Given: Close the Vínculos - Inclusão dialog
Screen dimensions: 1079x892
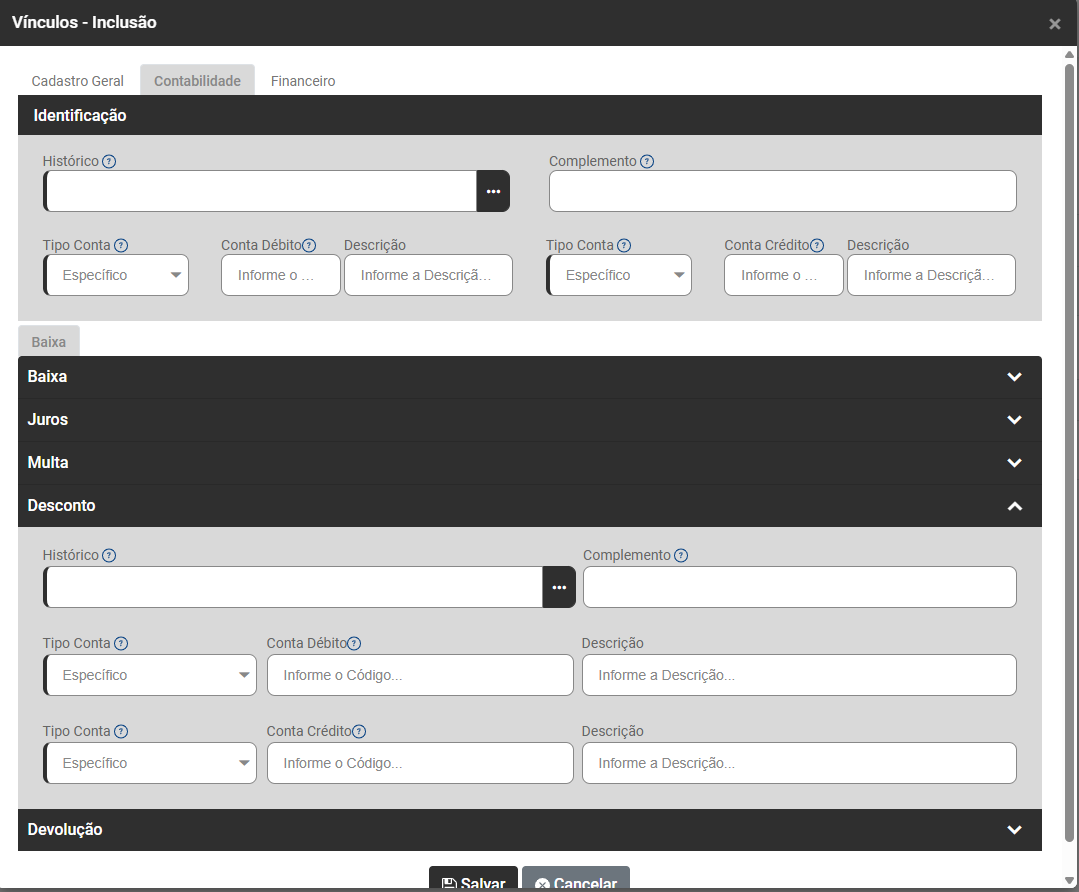Looking at the screenshot, I should 1054,24.
